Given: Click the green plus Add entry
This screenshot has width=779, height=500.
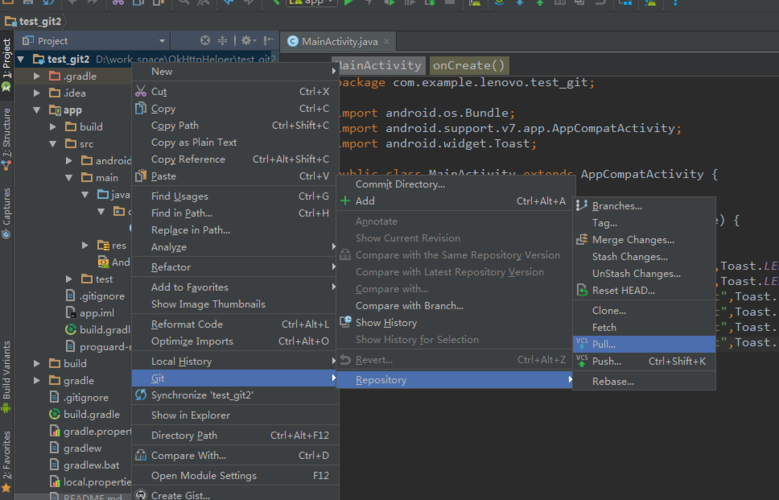Looking at the screenshot, I should click(455, 201).
